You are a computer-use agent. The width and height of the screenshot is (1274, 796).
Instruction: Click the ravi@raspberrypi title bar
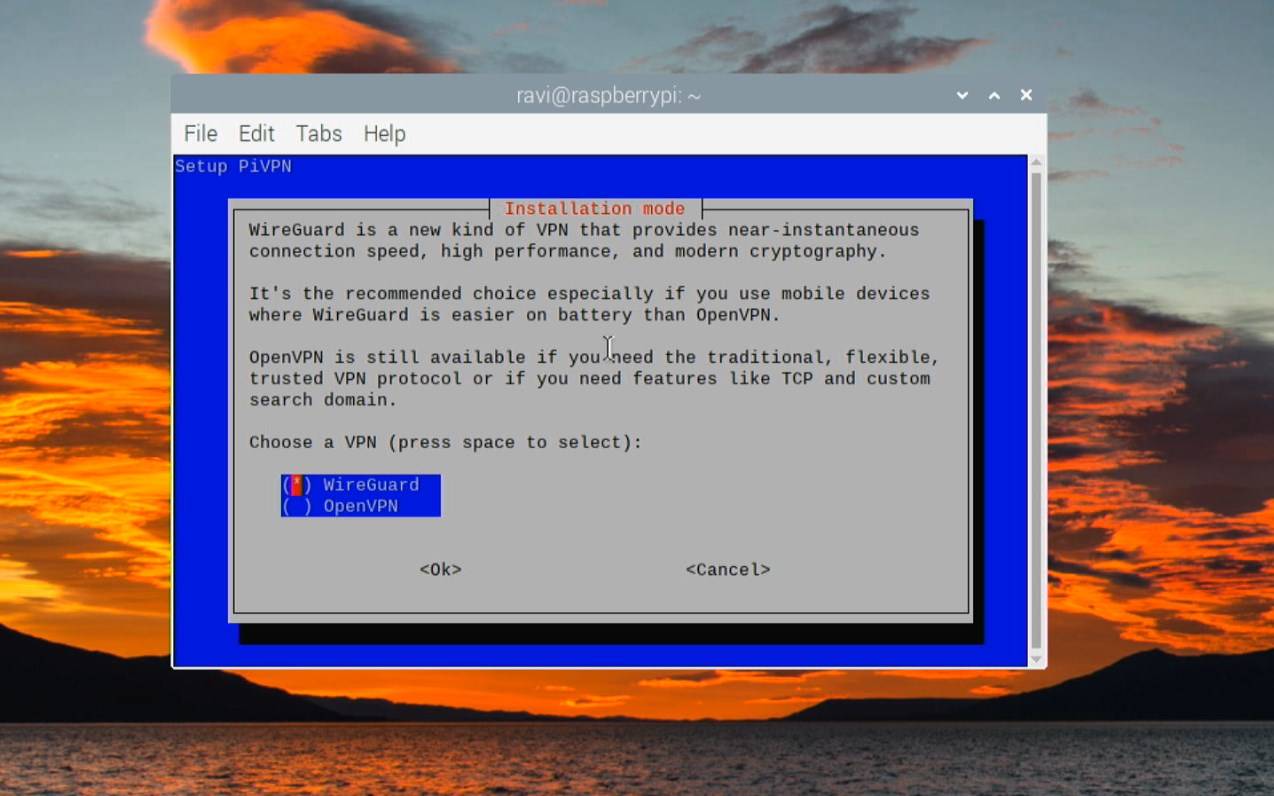point(607,95)
